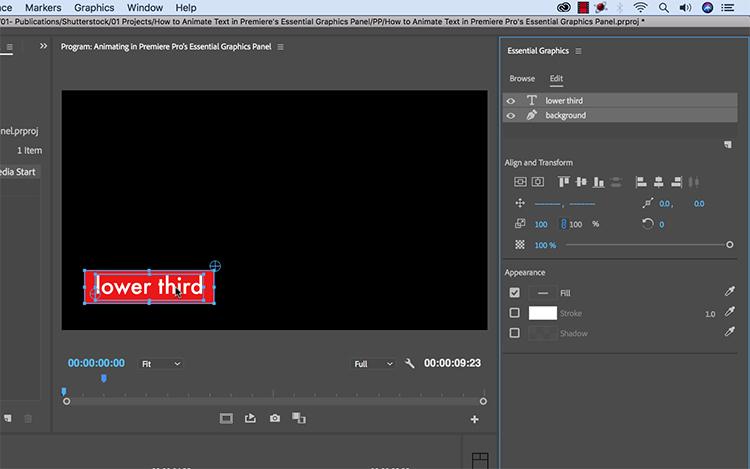
Task: Click the right zoom scroll bar handle
Action: (x=483, y=402)
